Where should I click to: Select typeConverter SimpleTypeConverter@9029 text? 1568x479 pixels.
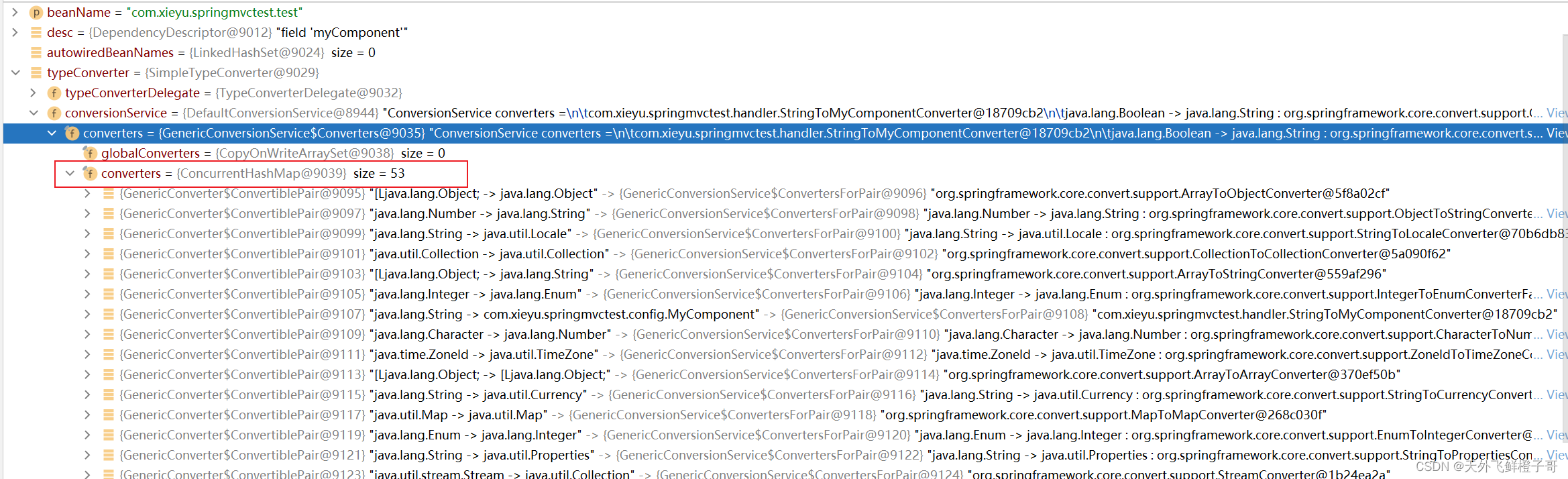232,72
